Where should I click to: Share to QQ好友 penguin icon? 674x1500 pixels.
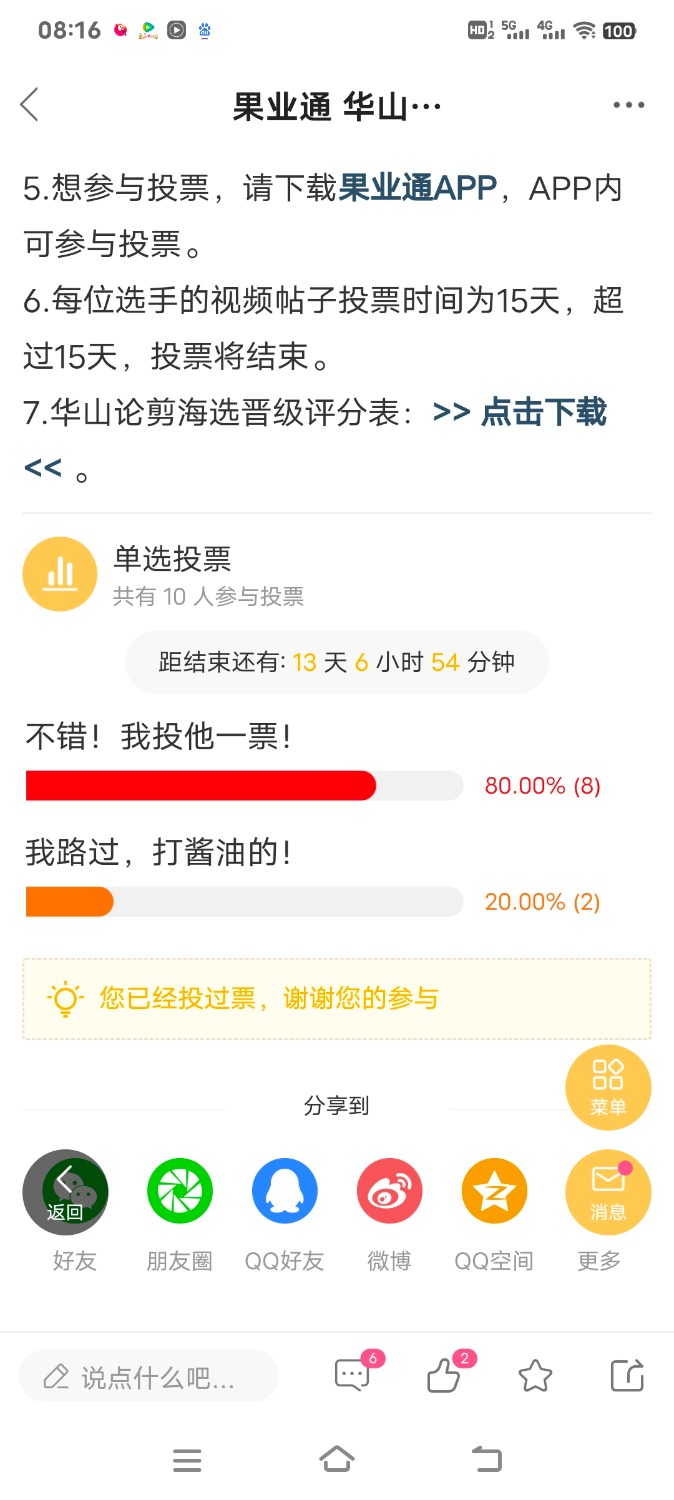coord(285,1191)
